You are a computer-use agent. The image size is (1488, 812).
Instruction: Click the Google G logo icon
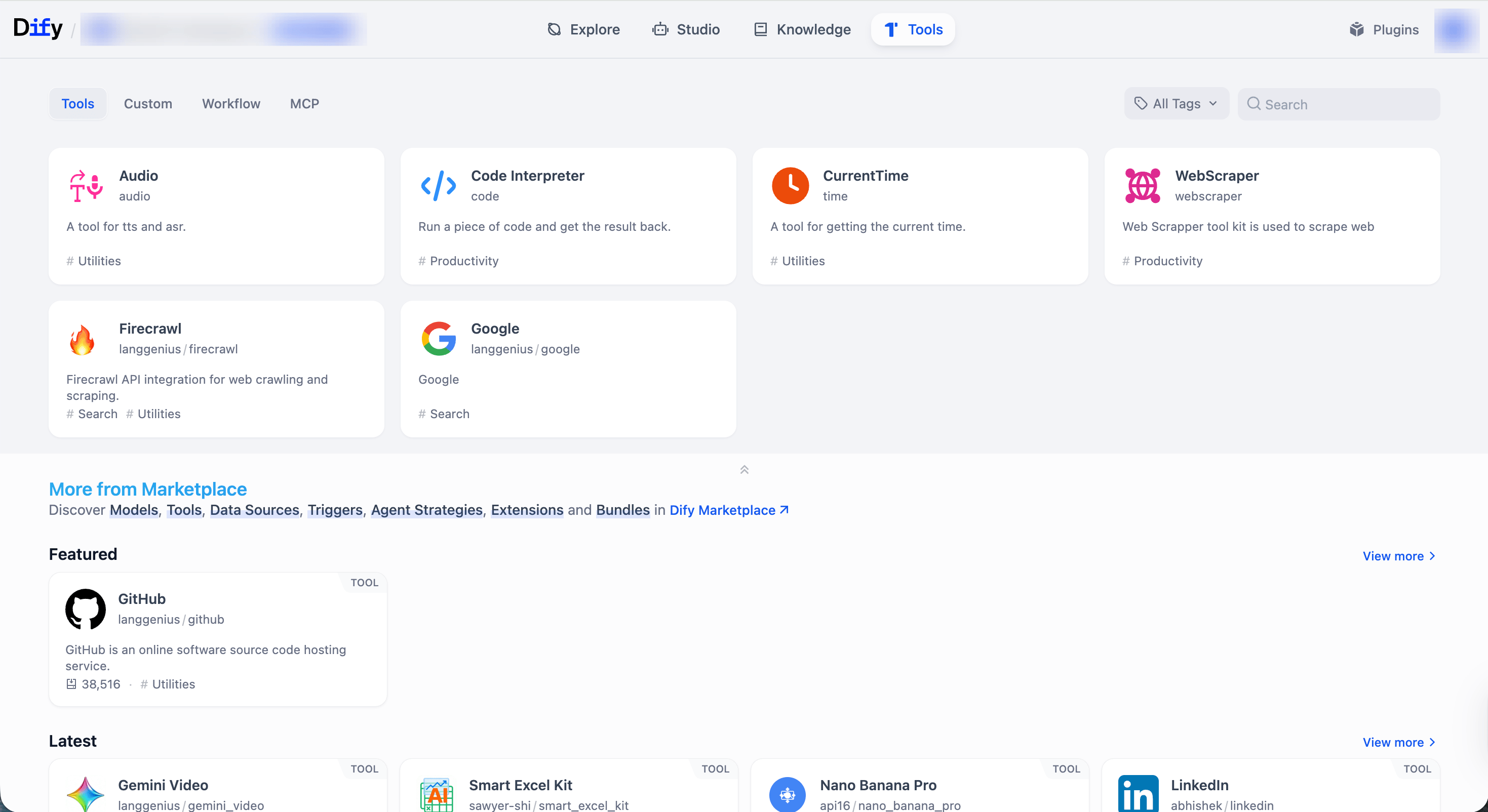439,339
